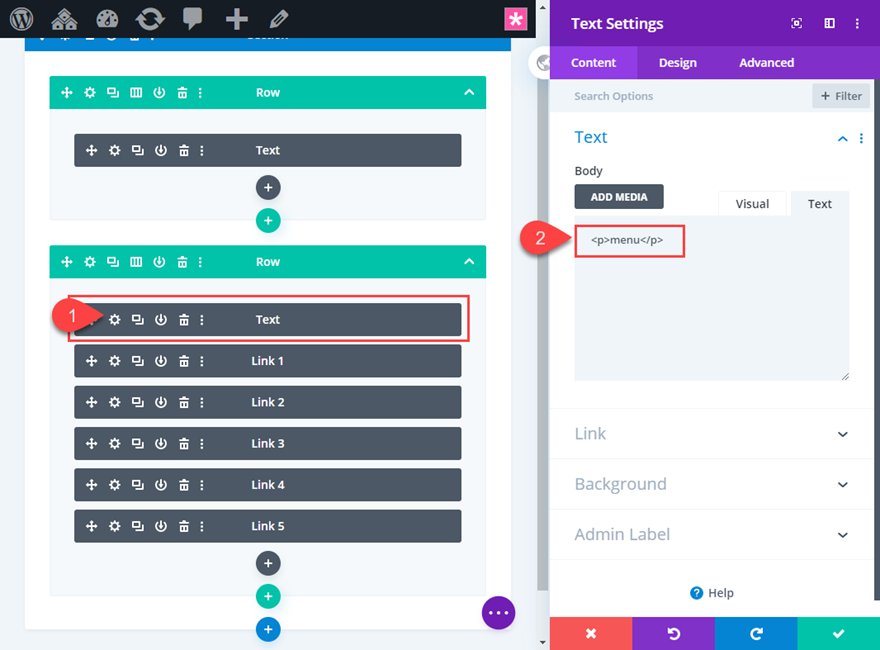The width and height of the screenshot is (880, 650).
Task: Toggle disable power icon on Link 2
Action: coord(161,402)
